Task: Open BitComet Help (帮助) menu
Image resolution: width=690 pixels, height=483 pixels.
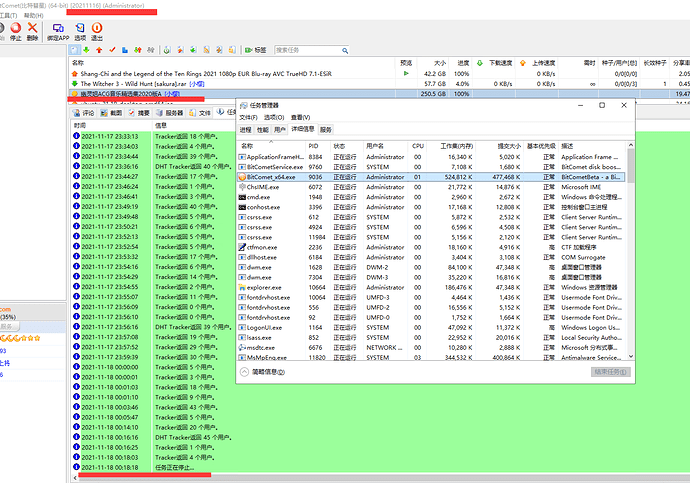Action: click(x=33, y=15)
